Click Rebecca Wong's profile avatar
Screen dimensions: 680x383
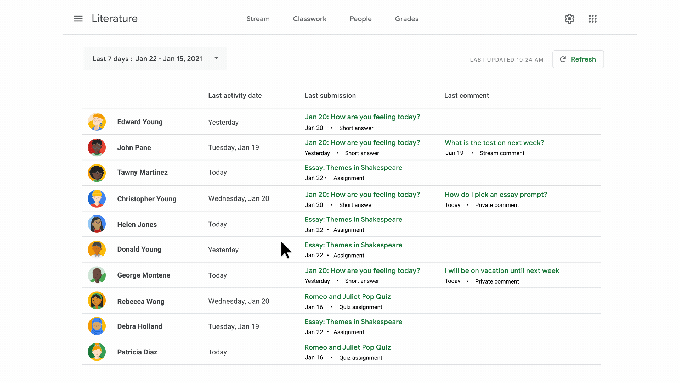[97, 301]
